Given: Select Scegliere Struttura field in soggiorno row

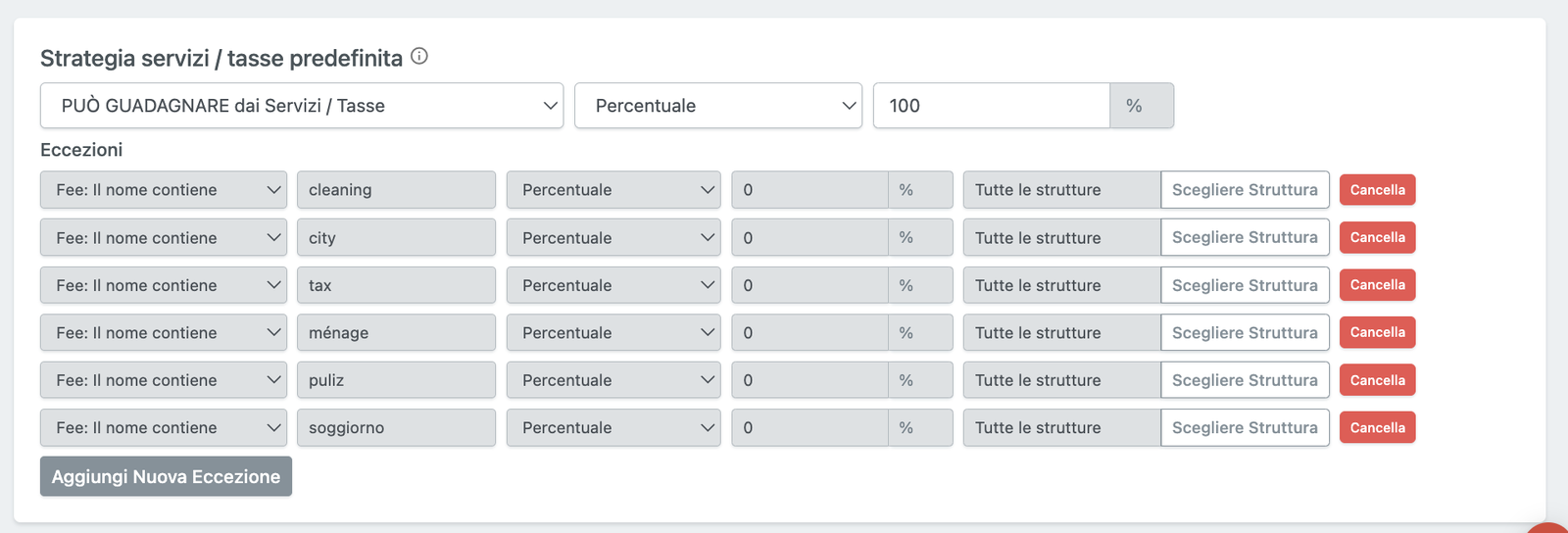Looking at the screenshot, I should tap(1245, 428).
